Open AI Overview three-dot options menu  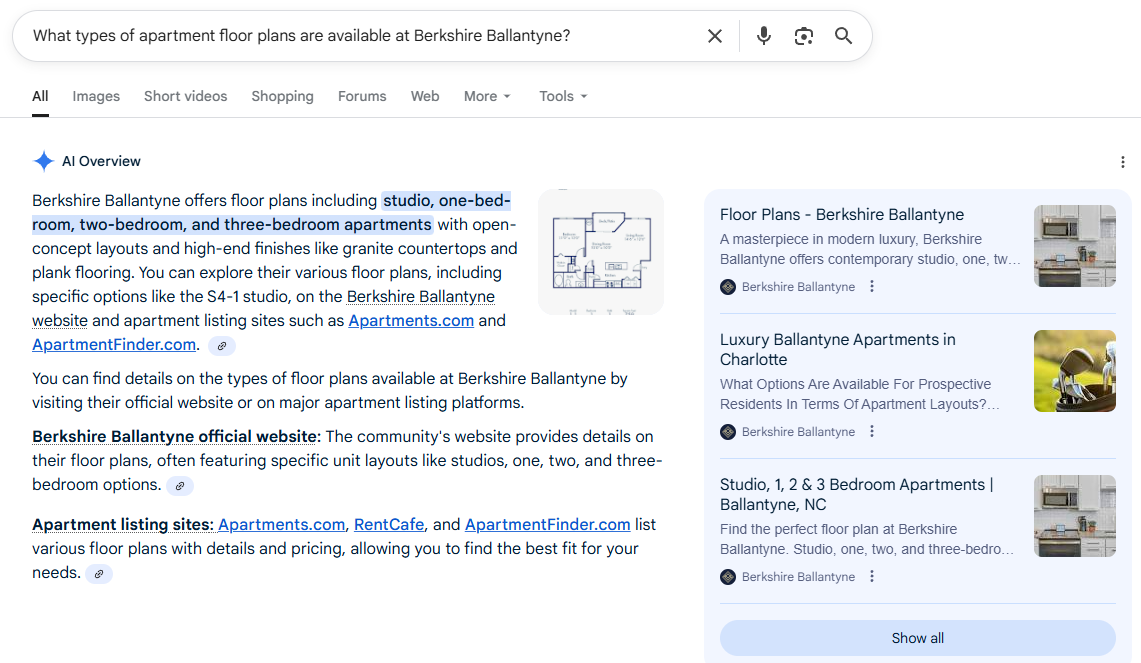coord(1122,162)
